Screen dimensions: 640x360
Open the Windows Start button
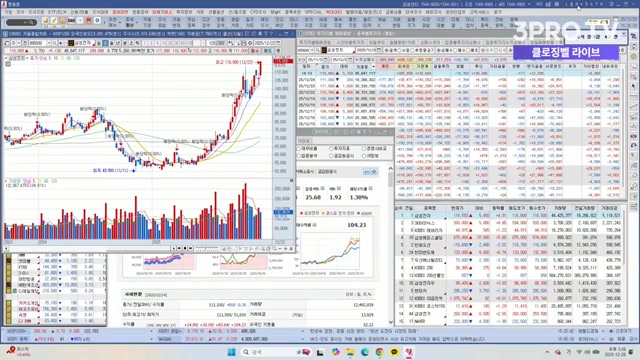(231, 352)
